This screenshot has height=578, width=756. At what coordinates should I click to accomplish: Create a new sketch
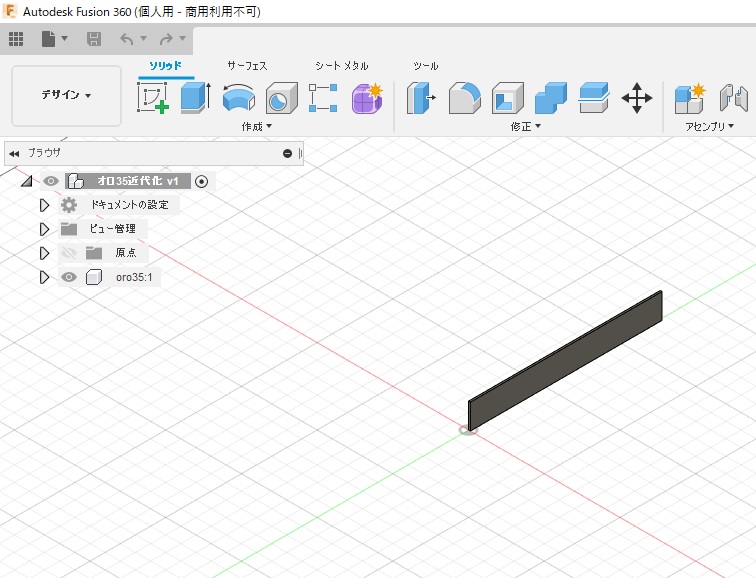coord(153,98)
